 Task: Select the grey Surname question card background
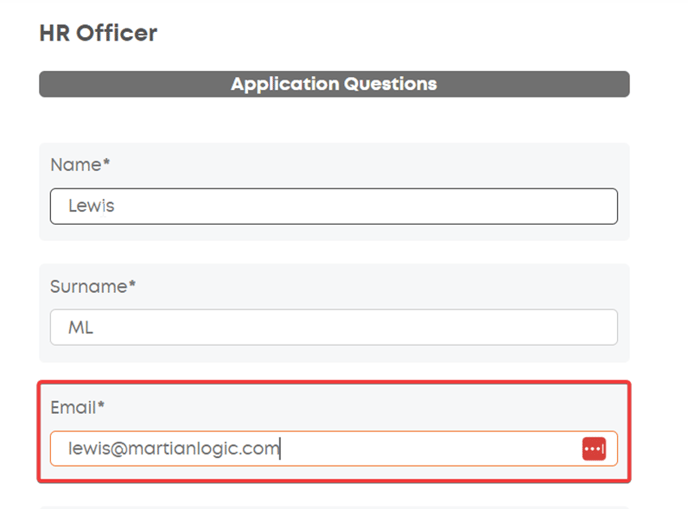click(334, 313)
